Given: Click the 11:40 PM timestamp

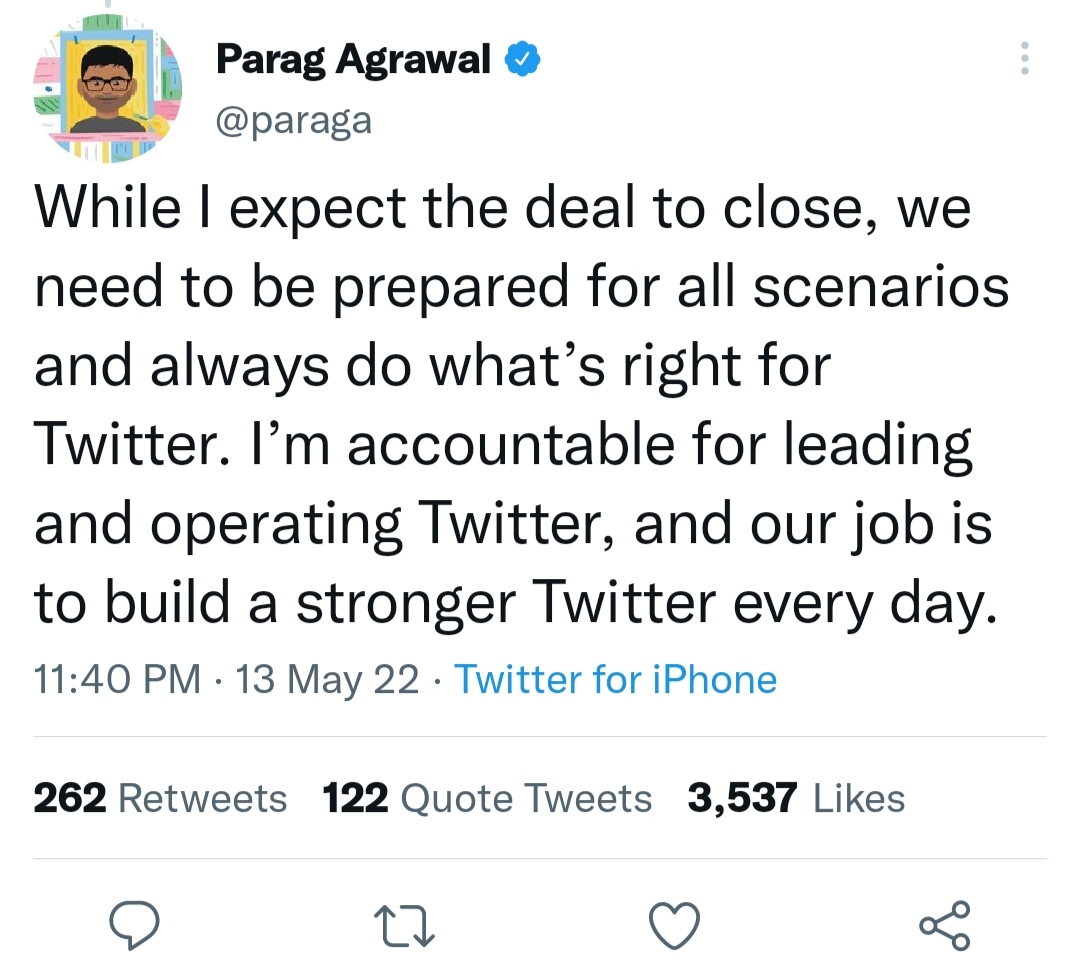Looking at the screenshot, I should pos(117,680).
